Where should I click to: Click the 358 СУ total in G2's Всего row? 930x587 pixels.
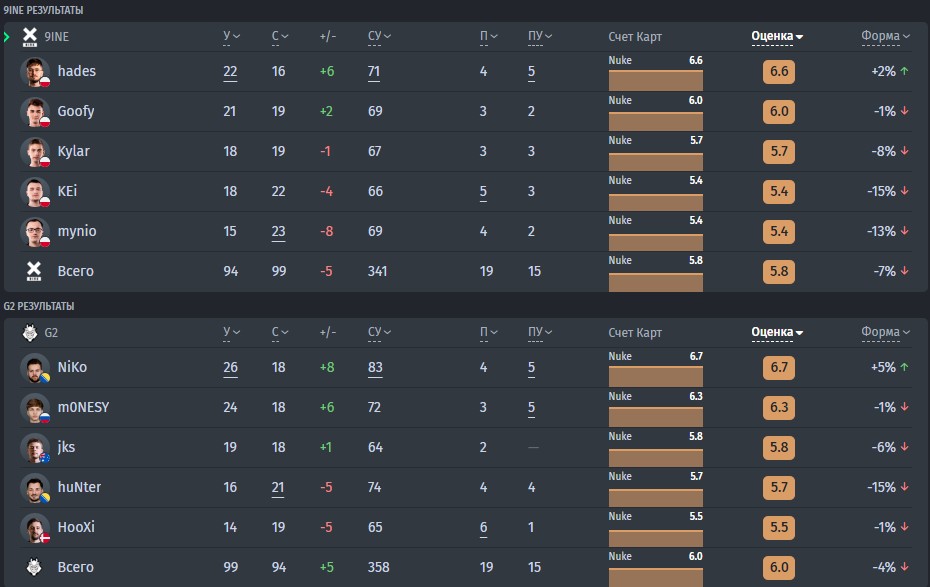point(378,567)
